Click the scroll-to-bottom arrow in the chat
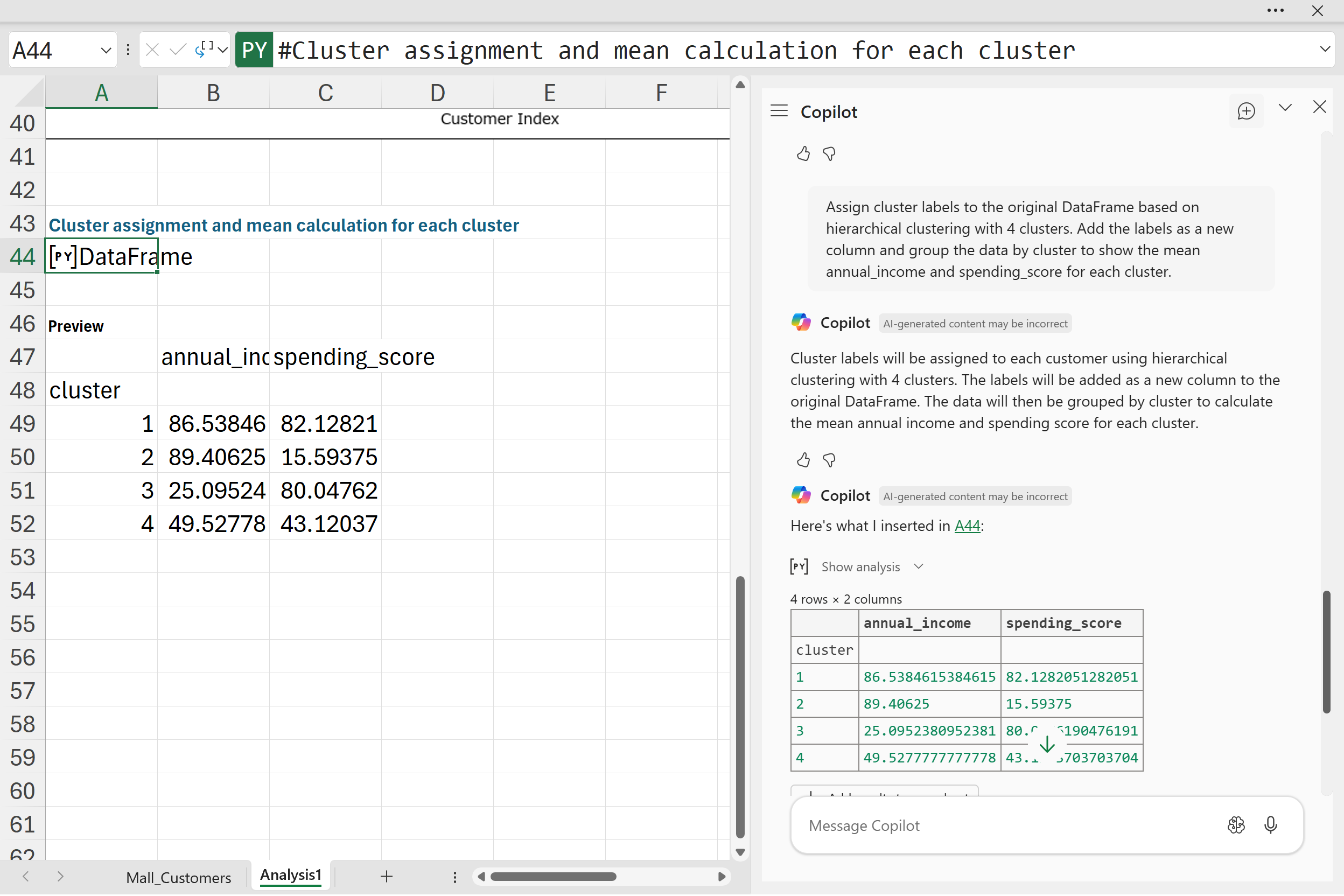Viewport: 1344px width, 896px height. [x=1047, y=744]
